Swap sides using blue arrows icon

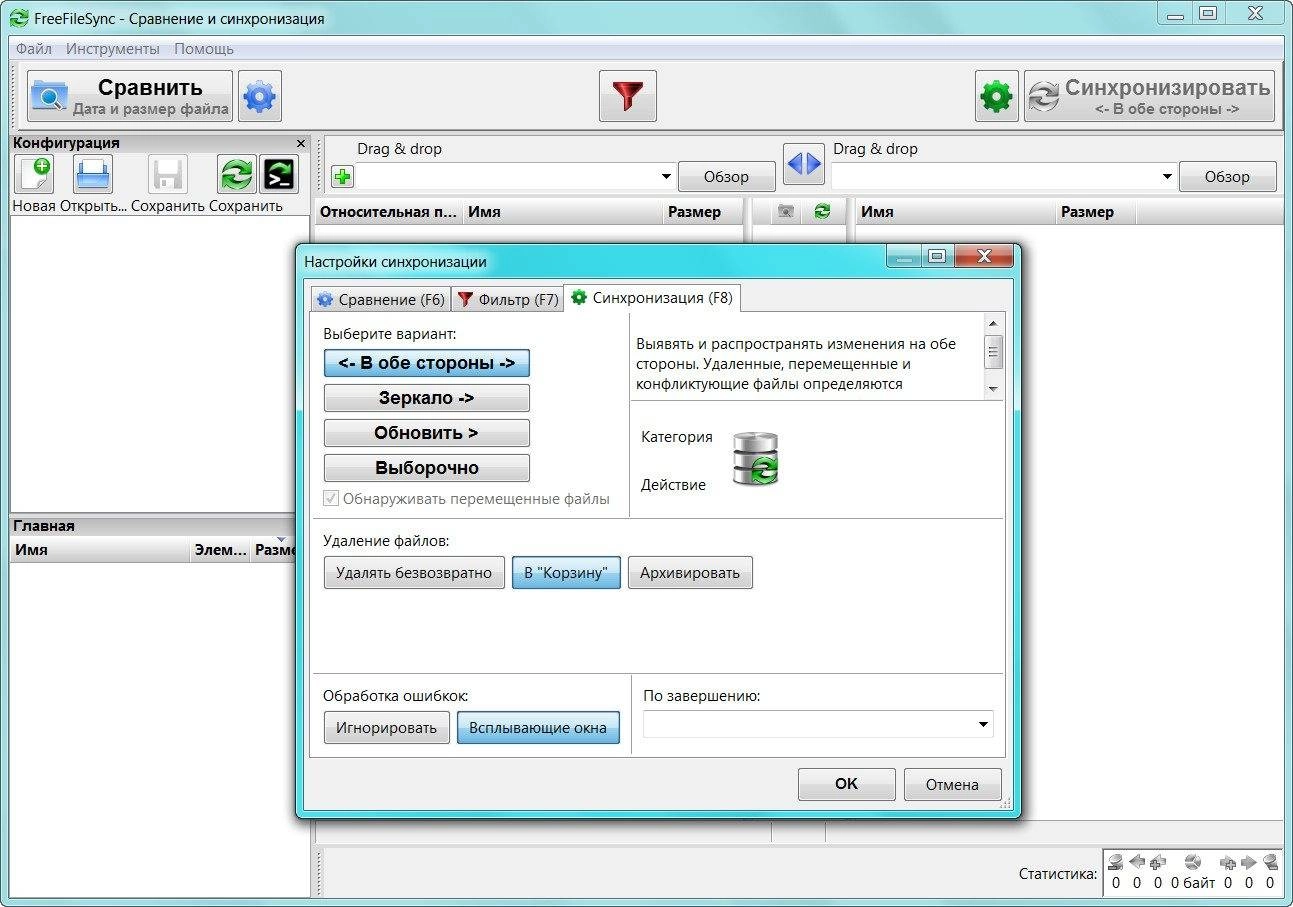coord(803,163)
